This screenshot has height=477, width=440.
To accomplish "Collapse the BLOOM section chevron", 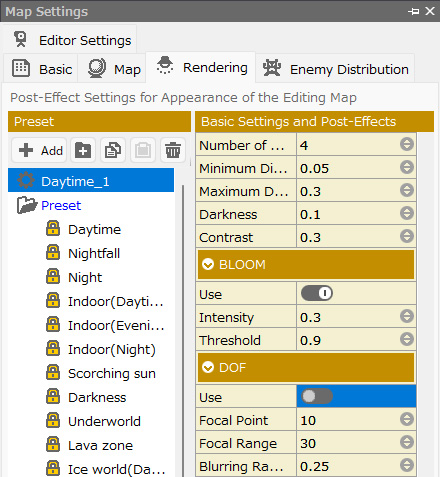I will [208, 265].
